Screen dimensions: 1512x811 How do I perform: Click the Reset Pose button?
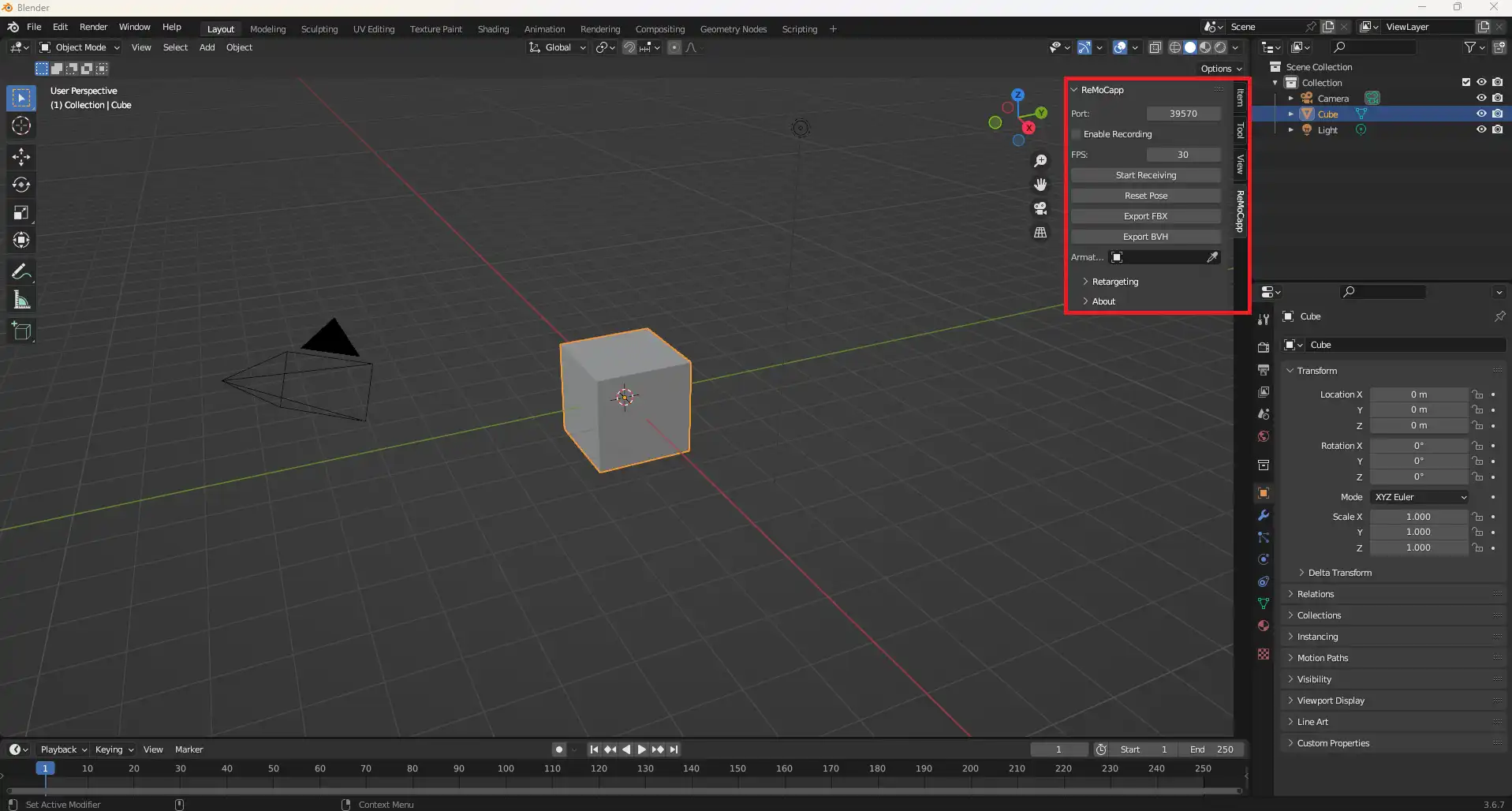click(1145, 196)
